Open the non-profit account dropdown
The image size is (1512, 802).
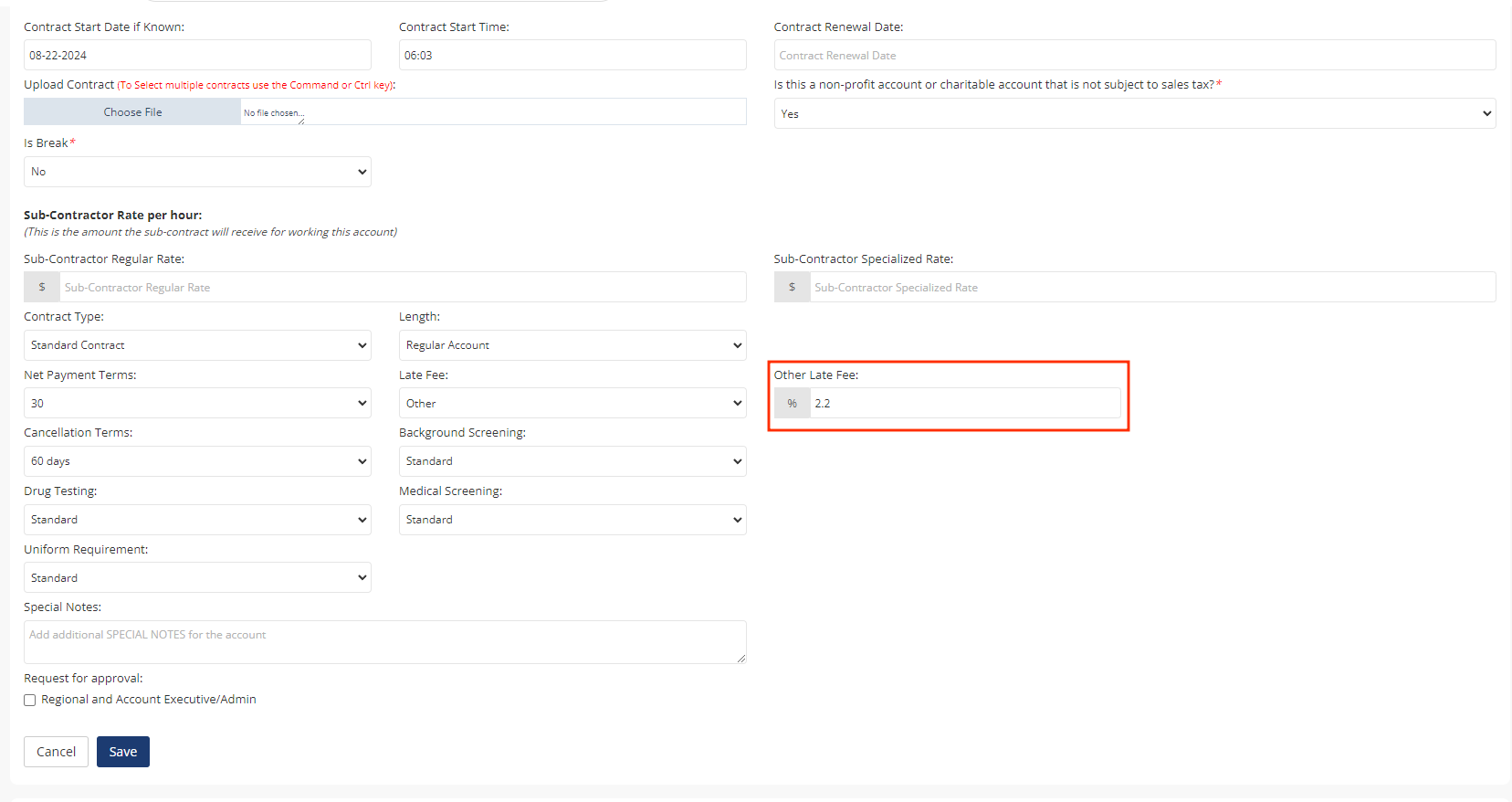[x=1135, y=113]
